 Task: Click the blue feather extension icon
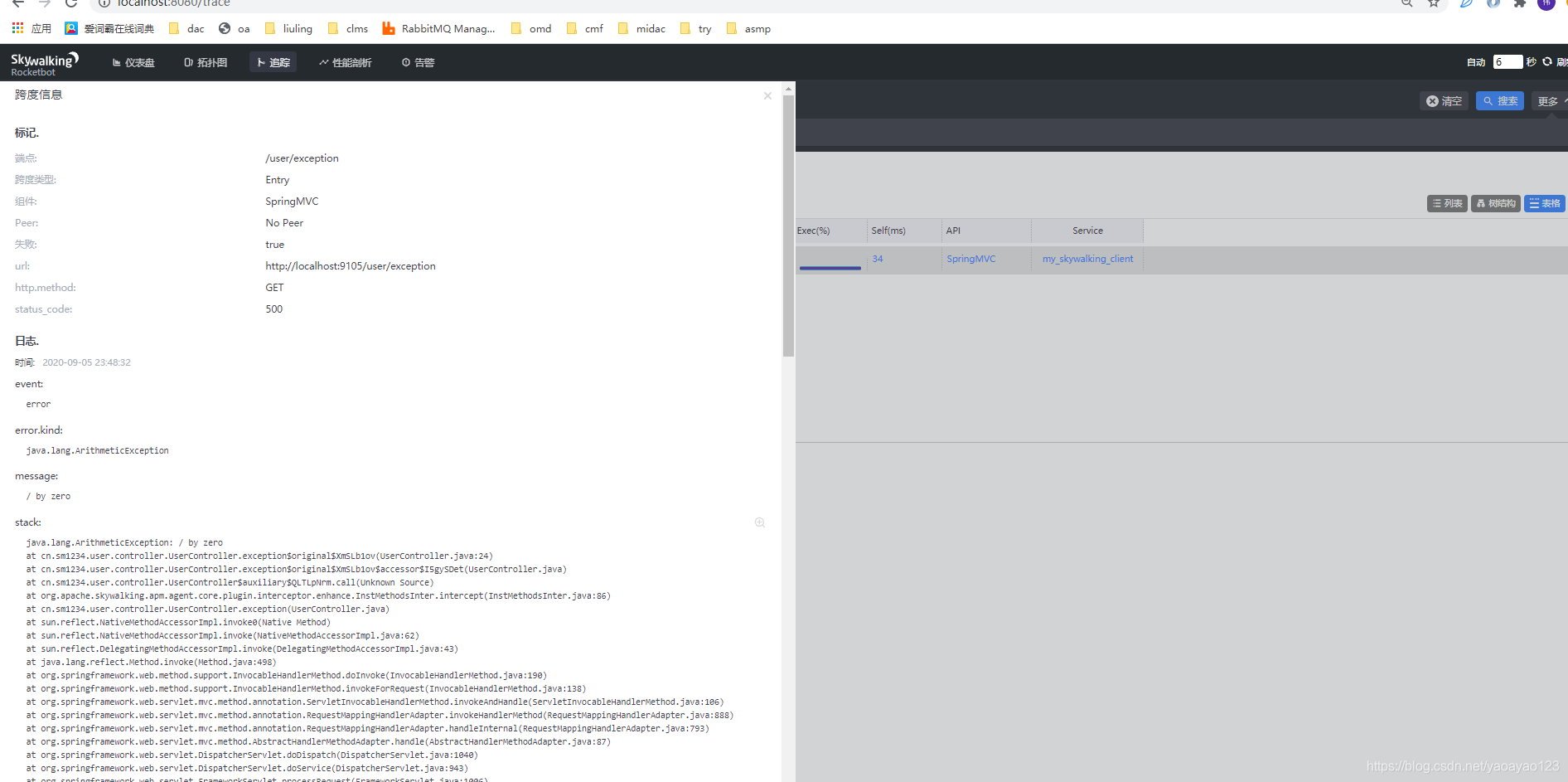click(1467, 3)
